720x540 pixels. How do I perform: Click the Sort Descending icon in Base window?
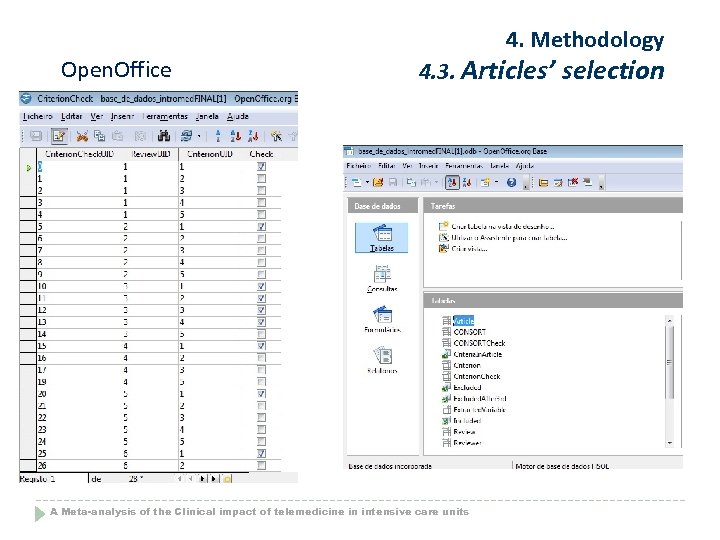coord(467,182)
